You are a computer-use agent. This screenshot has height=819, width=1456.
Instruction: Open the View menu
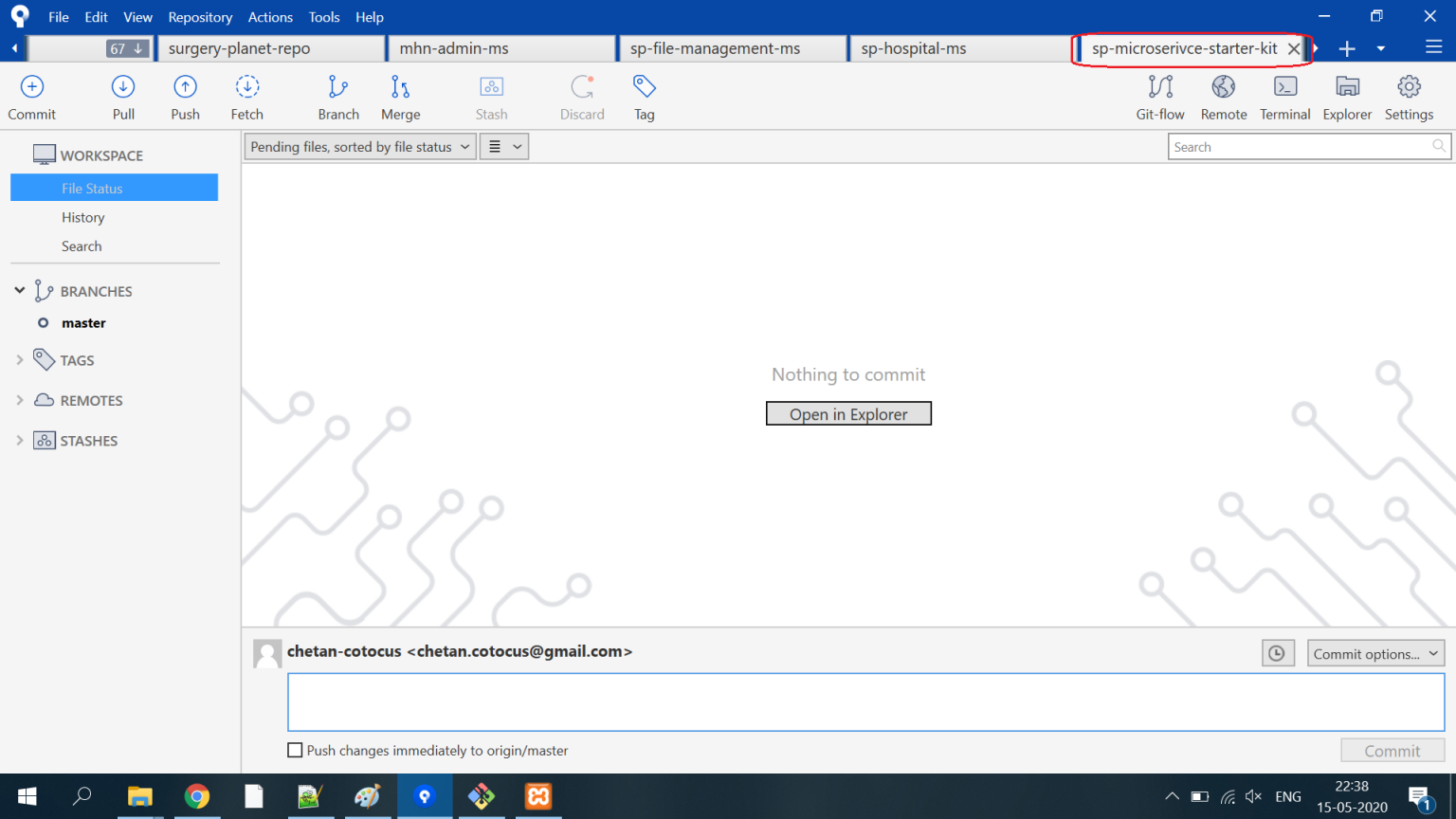(137, 17)
